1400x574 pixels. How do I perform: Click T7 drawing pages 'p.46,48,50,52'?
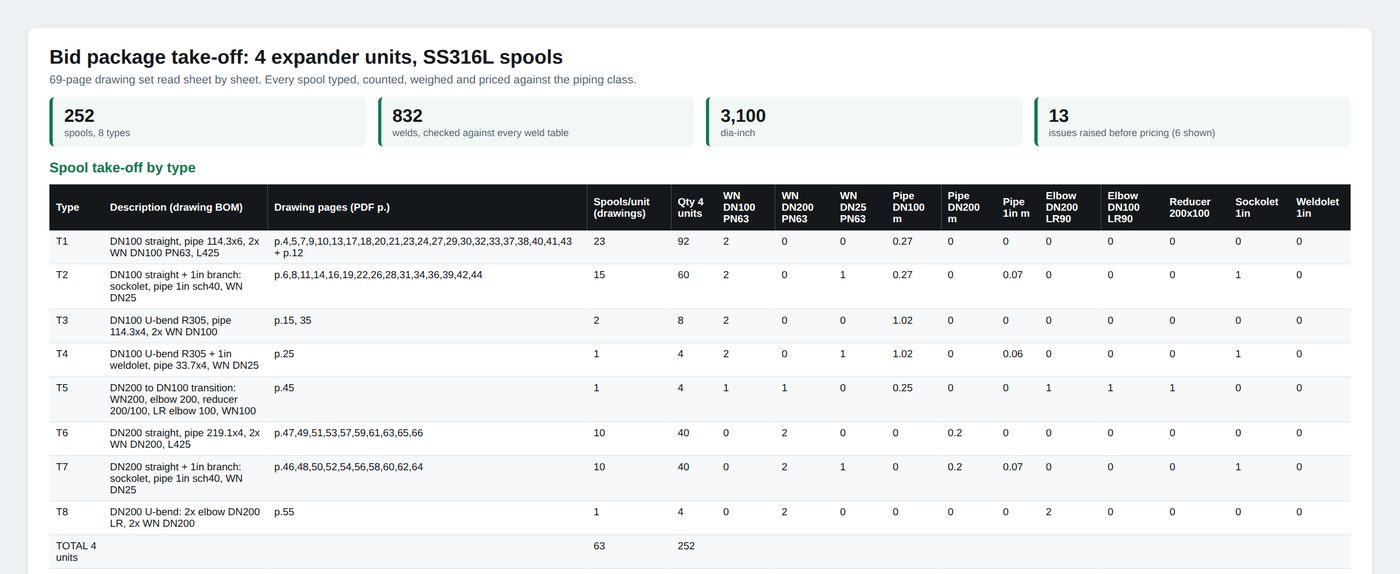[348, 466]
